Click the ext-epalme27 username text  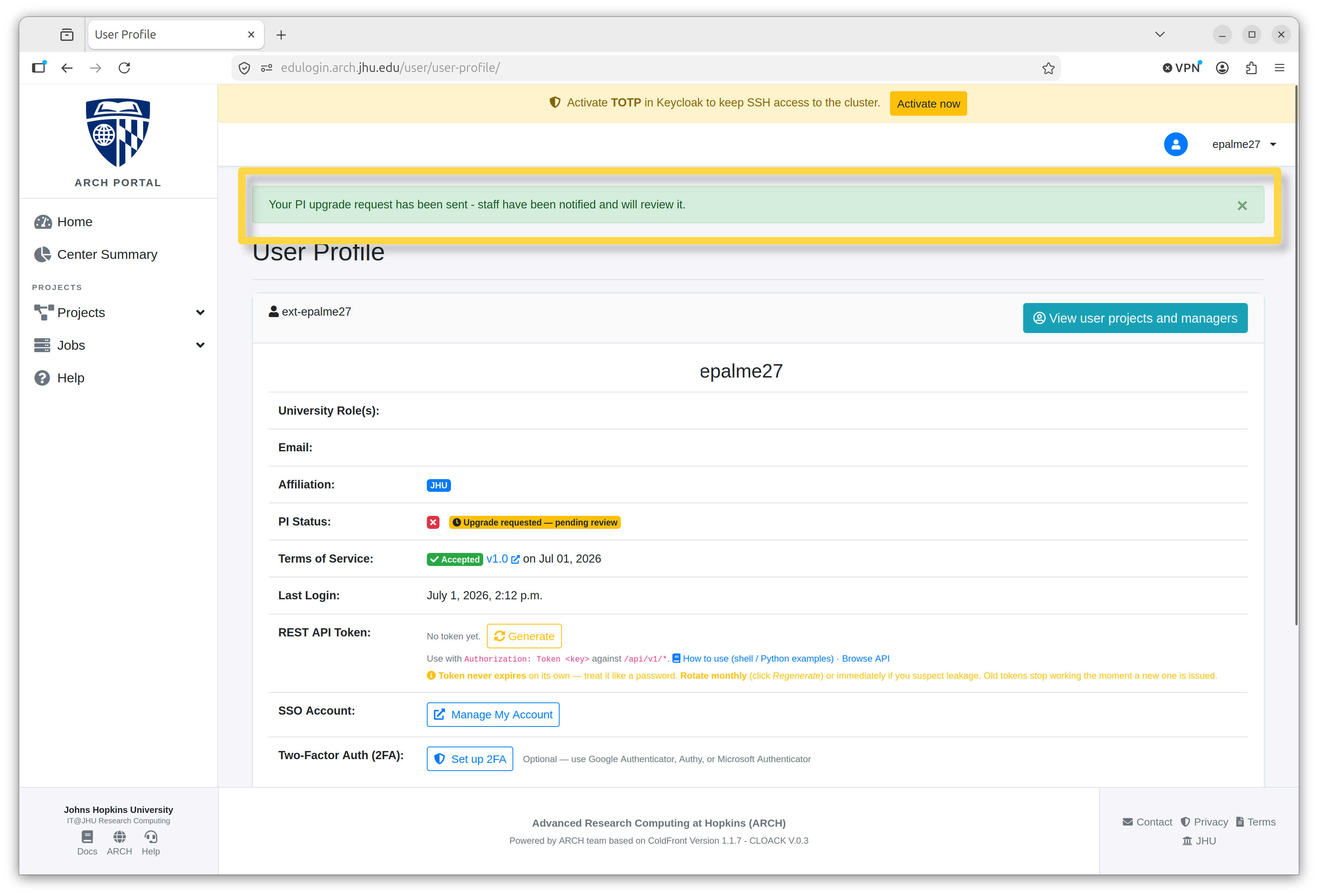pyautogui.click(x=316, y=312)
